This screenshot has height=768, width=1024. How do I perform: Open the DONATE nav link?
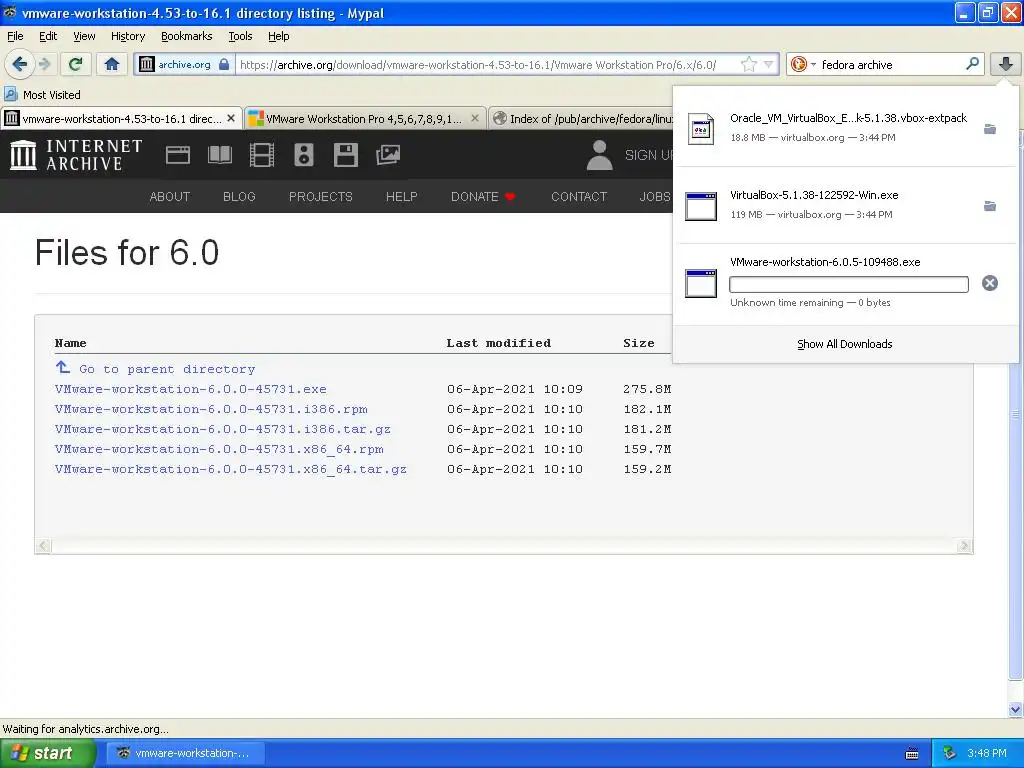483,197
